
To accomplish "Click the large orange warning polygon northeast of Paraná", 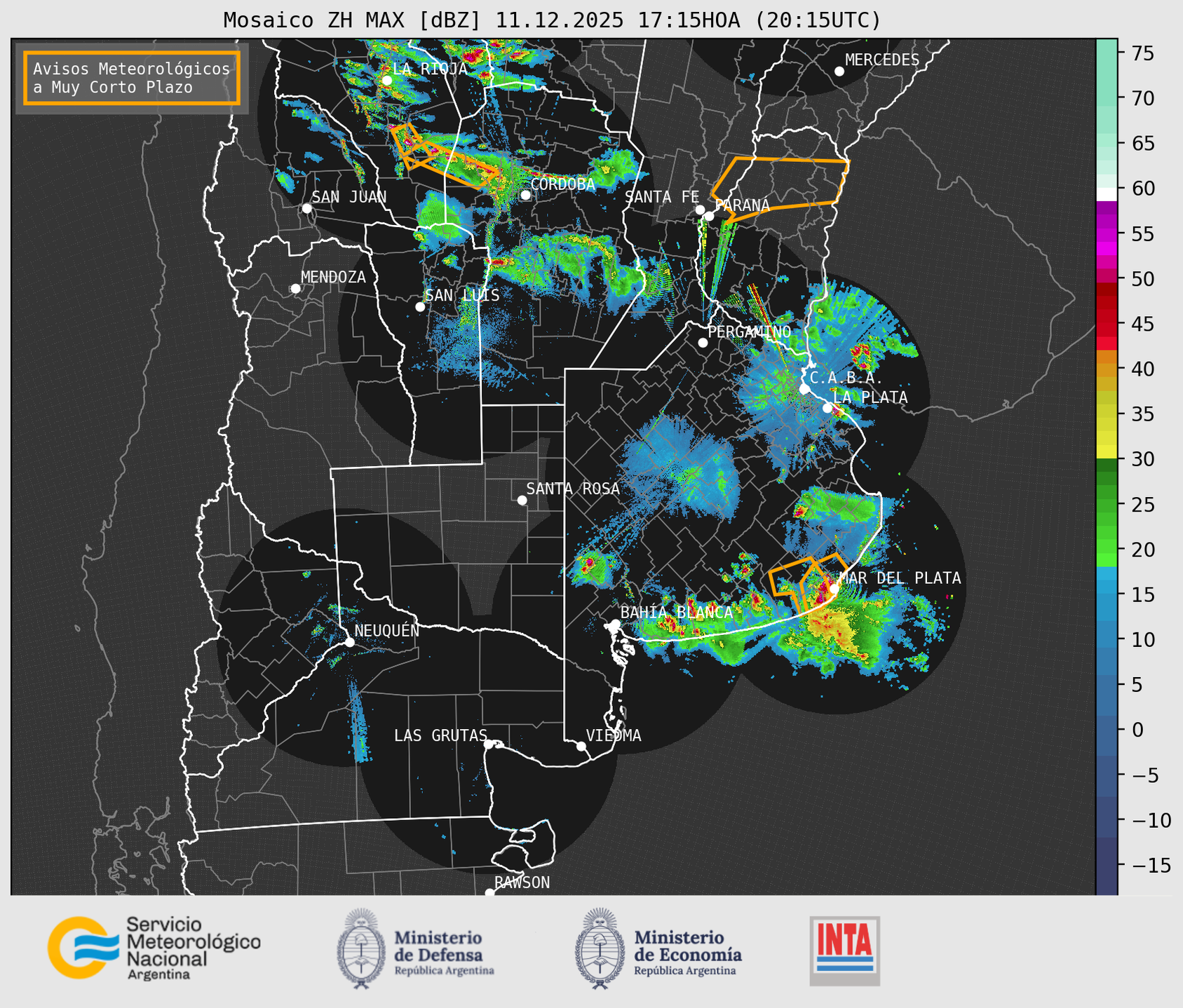I will click(x=780, y=189).
